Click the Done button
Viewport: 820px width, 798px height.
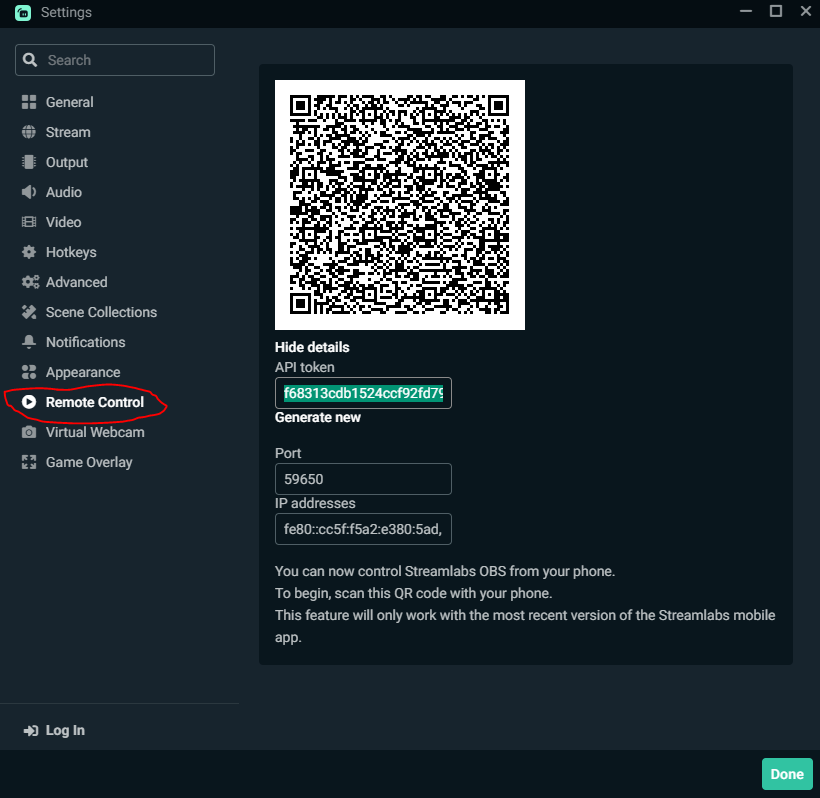tap(787, 774)
